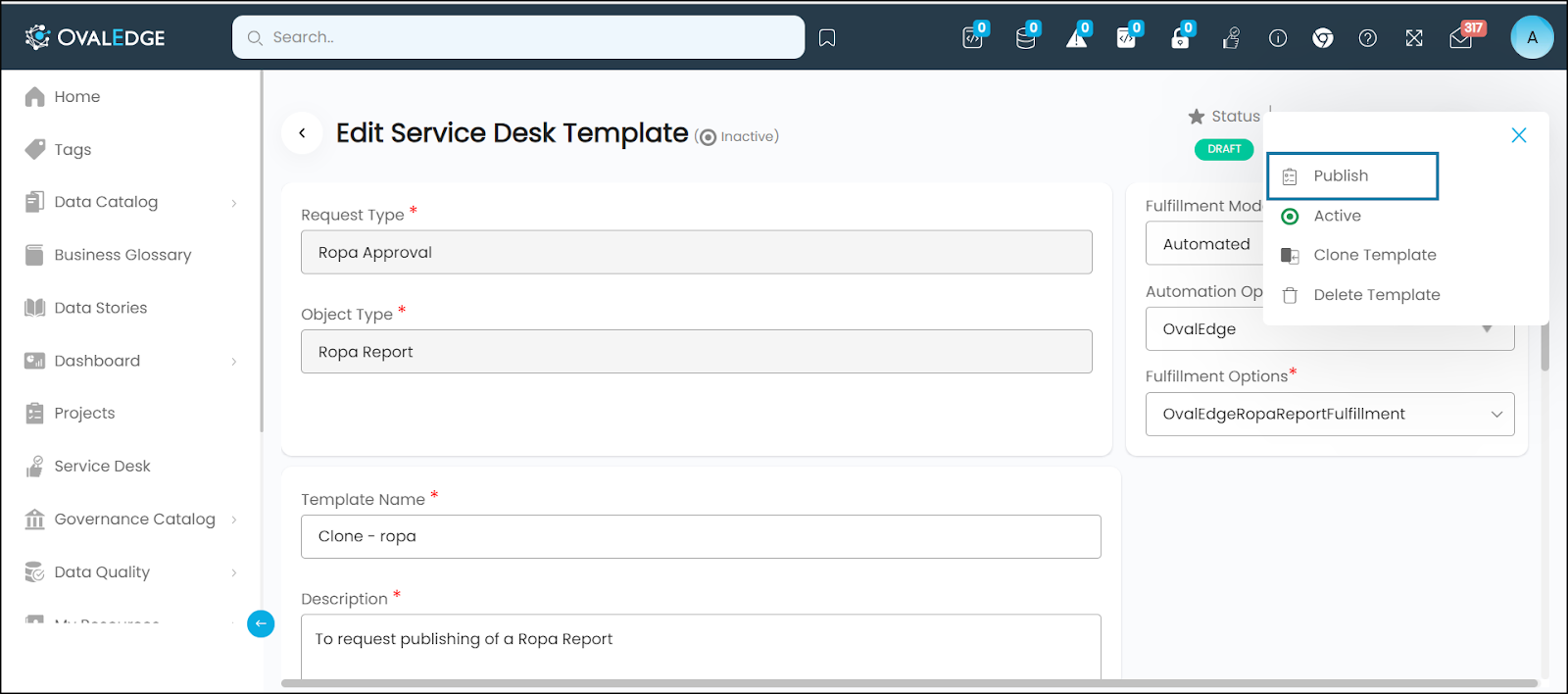Screen dimensions: 1568x694
Task: Click the bookmark icon beside search bar
Action: tap(827, 38)
